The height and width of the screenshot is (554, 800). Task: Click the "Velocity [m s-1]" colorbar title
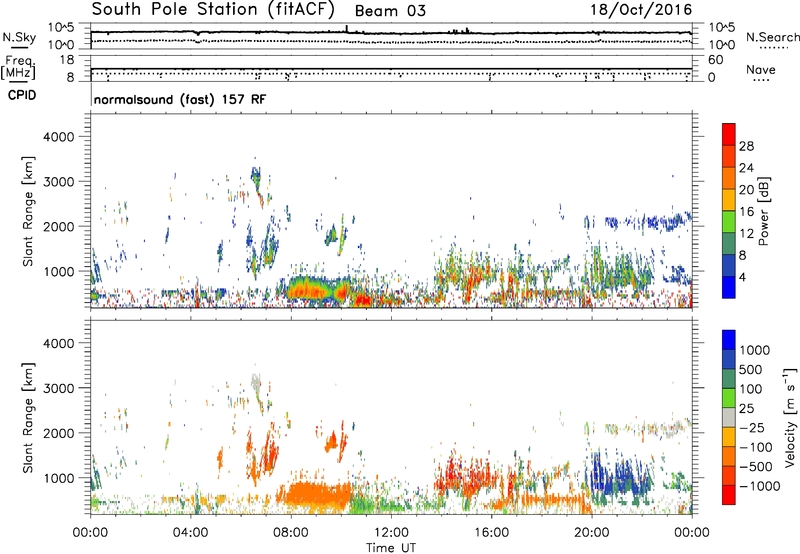click(790, 417)
